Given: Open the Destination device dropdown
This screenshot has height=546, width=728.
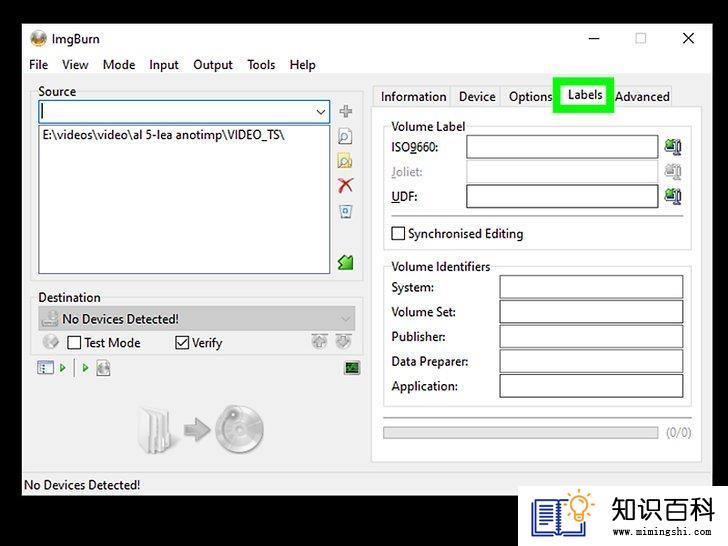Looking at the screenshot, I should click(197, 318).
